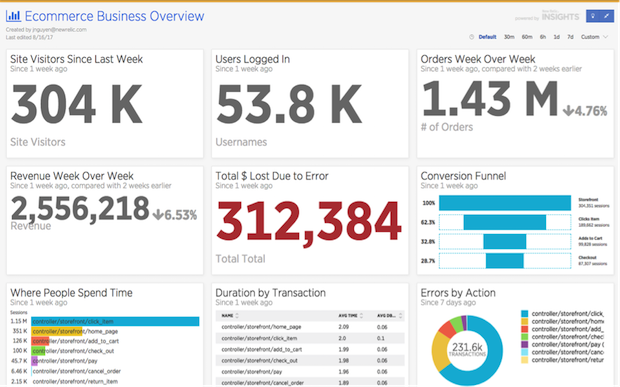
Task: Click the home_page row in Duration table
Action: pos(310,327)
